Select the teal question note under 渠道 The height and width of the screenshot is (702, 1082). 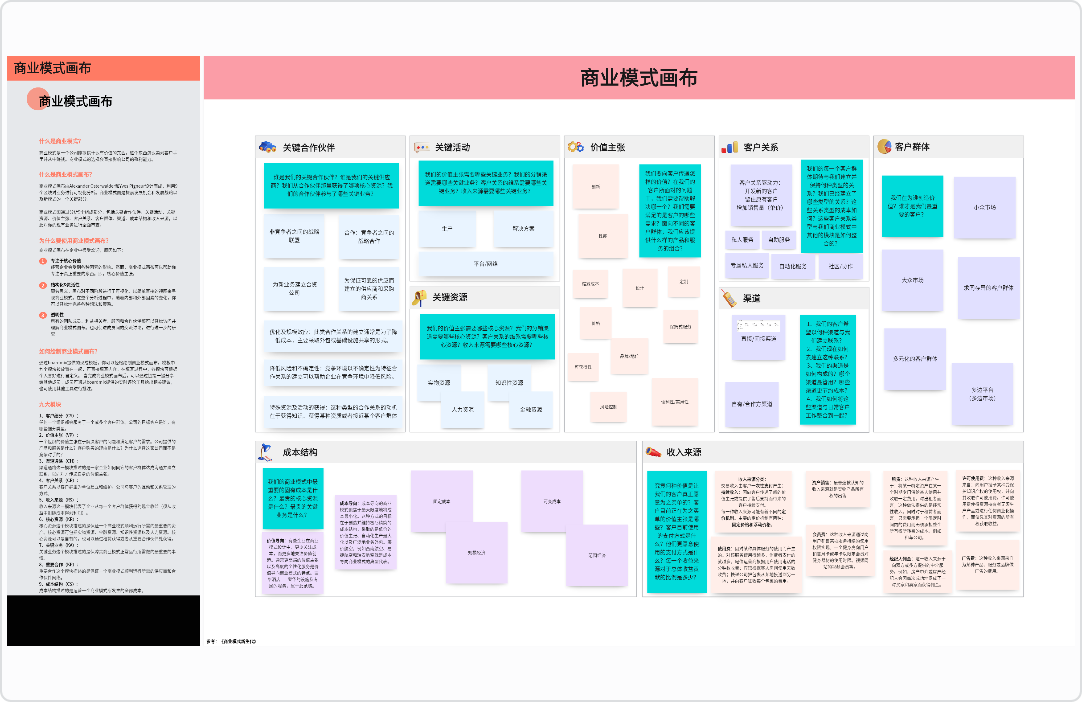[827, 369]
